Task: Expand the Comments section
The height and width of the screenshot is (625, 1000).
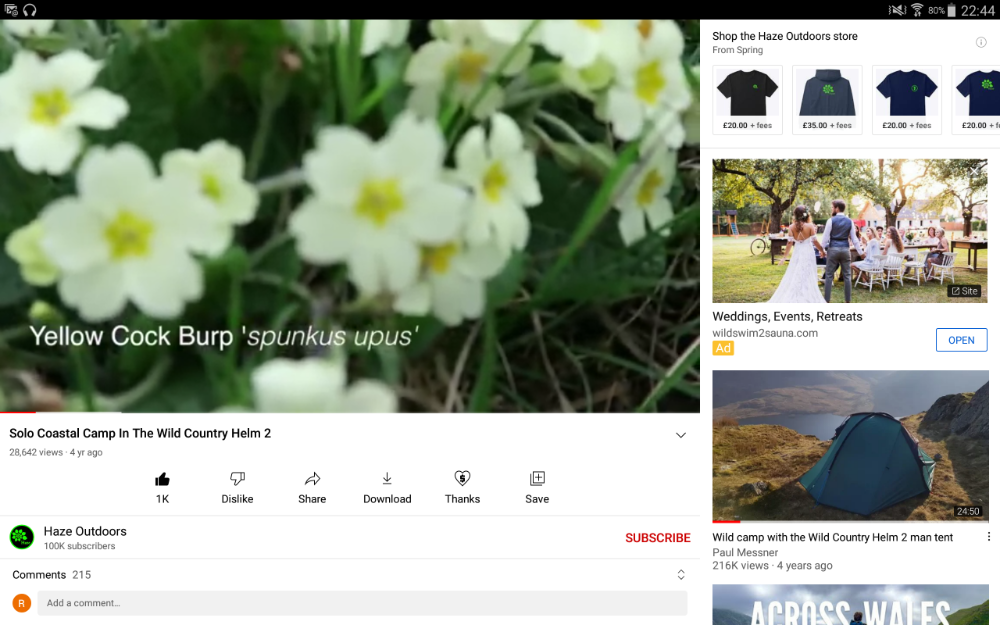Action: 680,575
